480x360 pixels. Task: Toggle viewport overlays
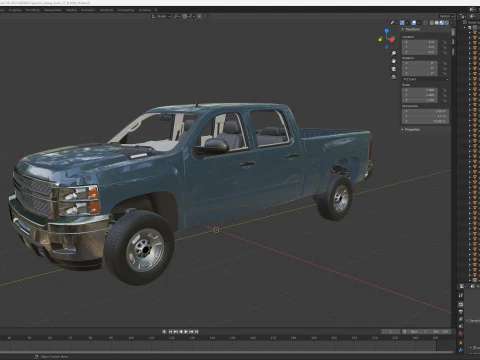(414, 23)
